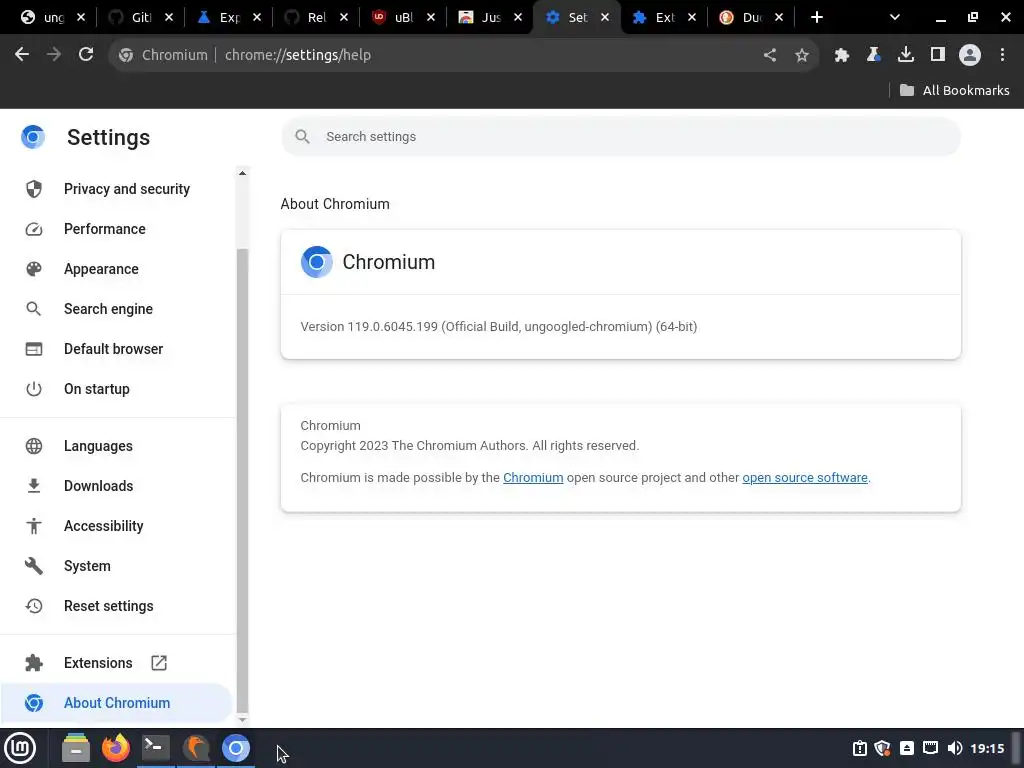The width and height of the screenshot is (1024, 768).
Task: Select About Chromium in sidebar
Action: (x=116, y=703)
